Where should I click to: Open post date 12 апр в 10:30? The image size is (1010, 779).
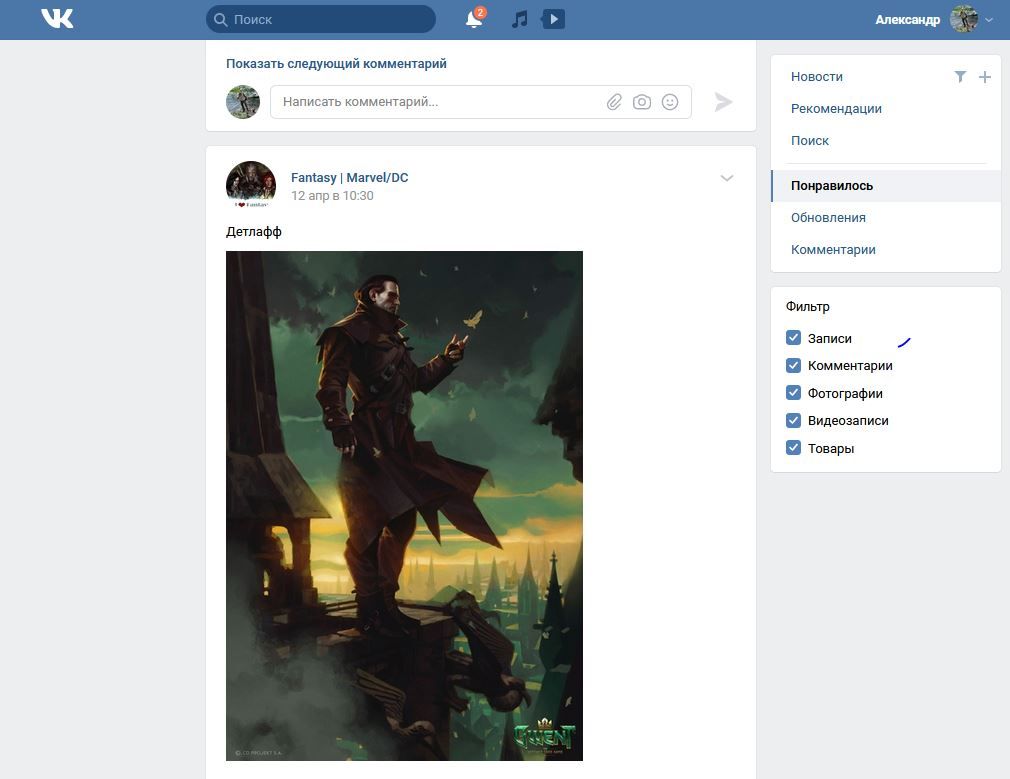pyautogui.click(x=332, y=196)
